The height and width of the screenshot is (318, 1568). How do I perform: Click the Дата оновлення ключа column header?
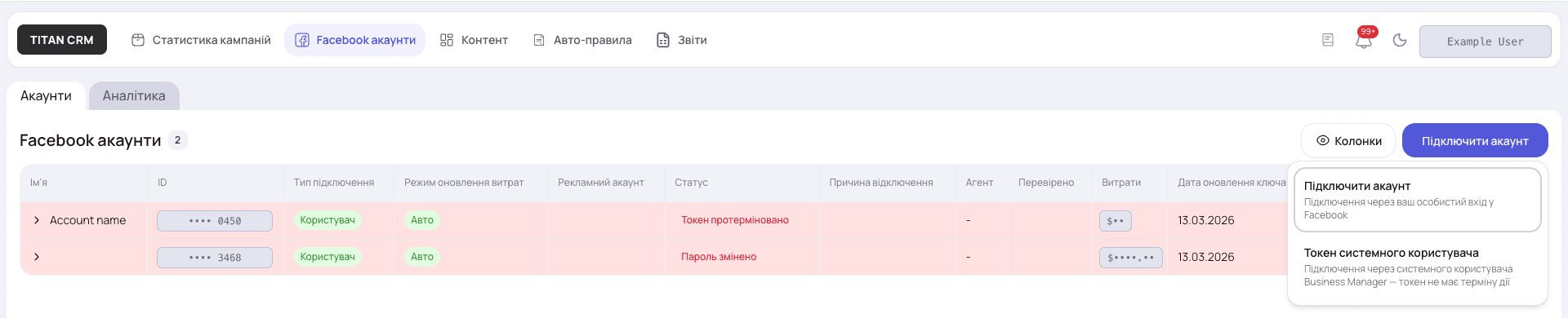click(1232, 183)
